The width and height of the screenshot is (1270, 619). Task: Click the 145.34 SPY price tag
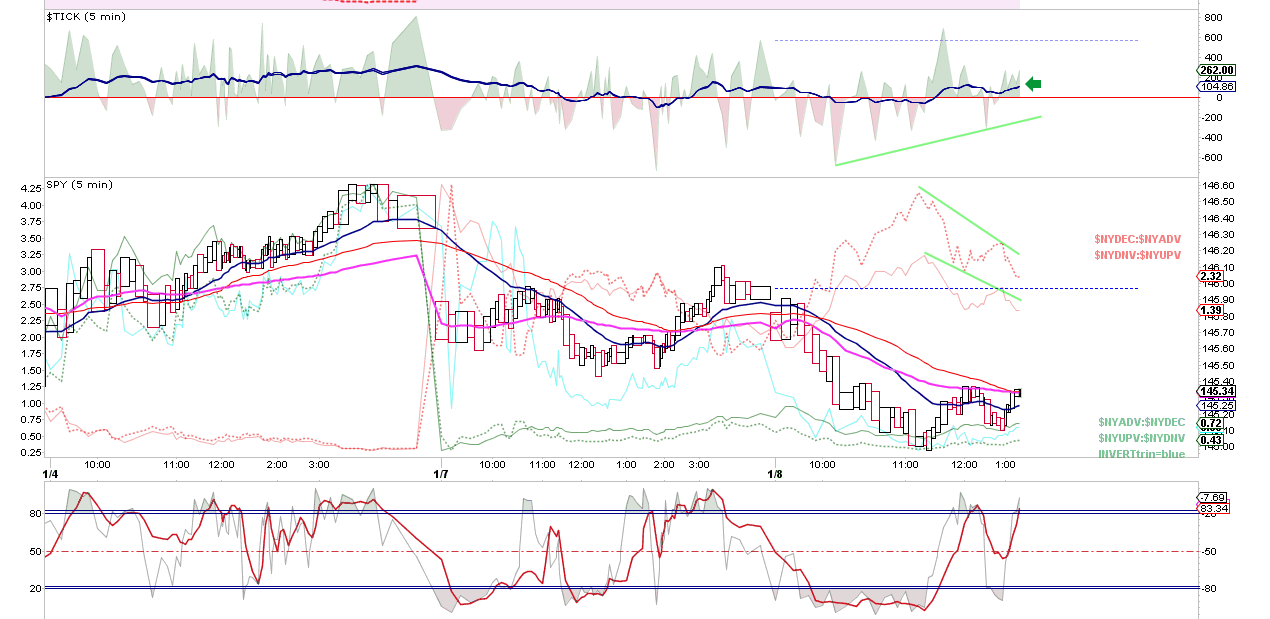(x=1217, y=391)
